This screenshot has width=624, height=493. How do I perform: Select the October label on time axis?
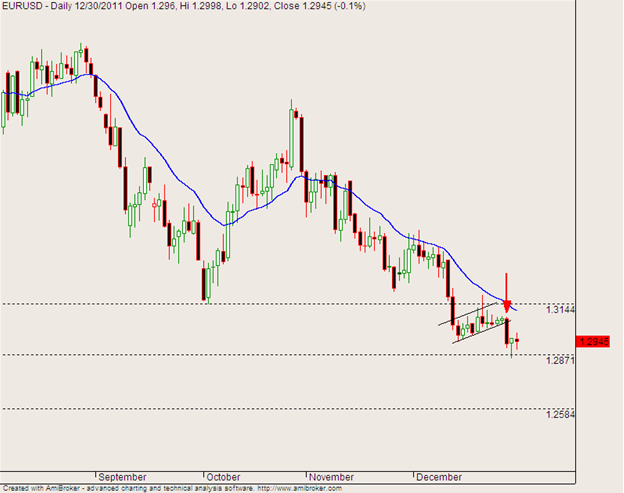[x=227, y=477]
